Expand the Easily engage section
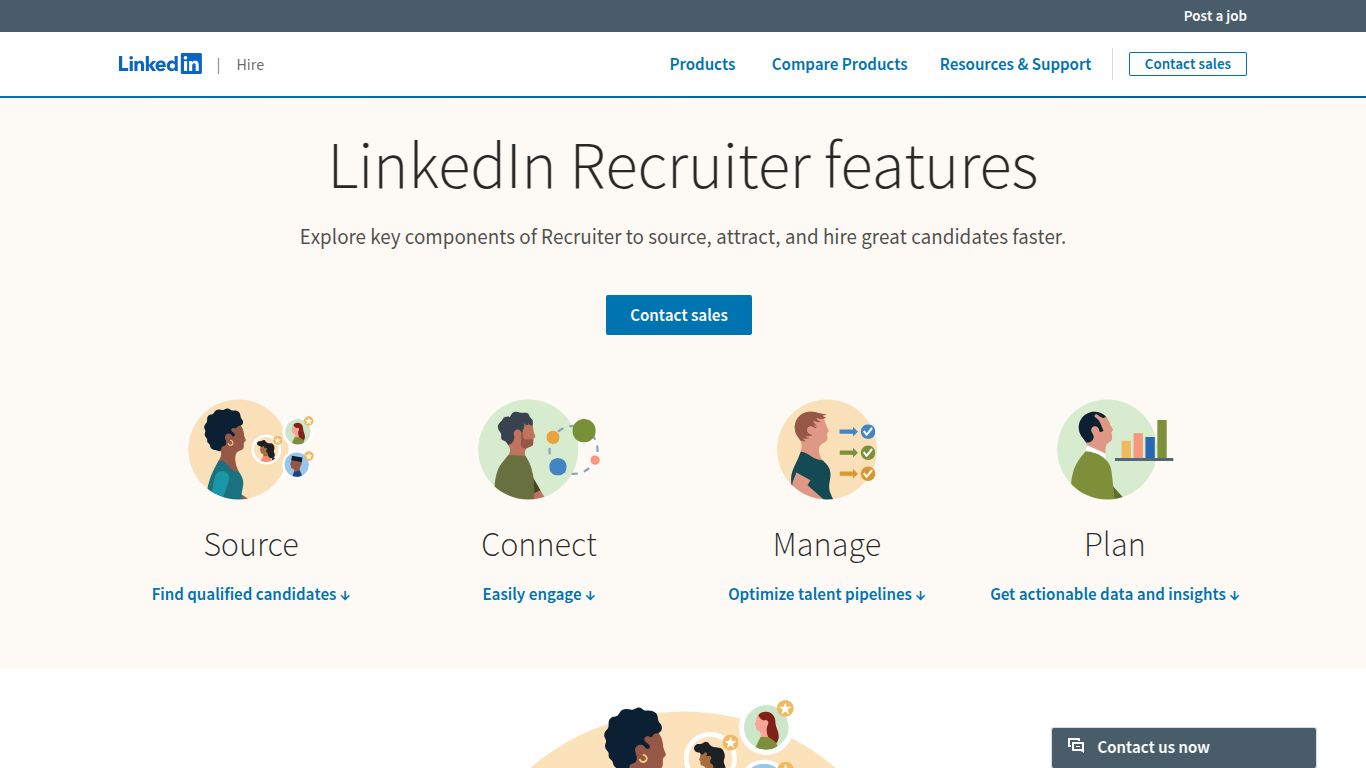 pyautogui.click(x=538, y=594)
